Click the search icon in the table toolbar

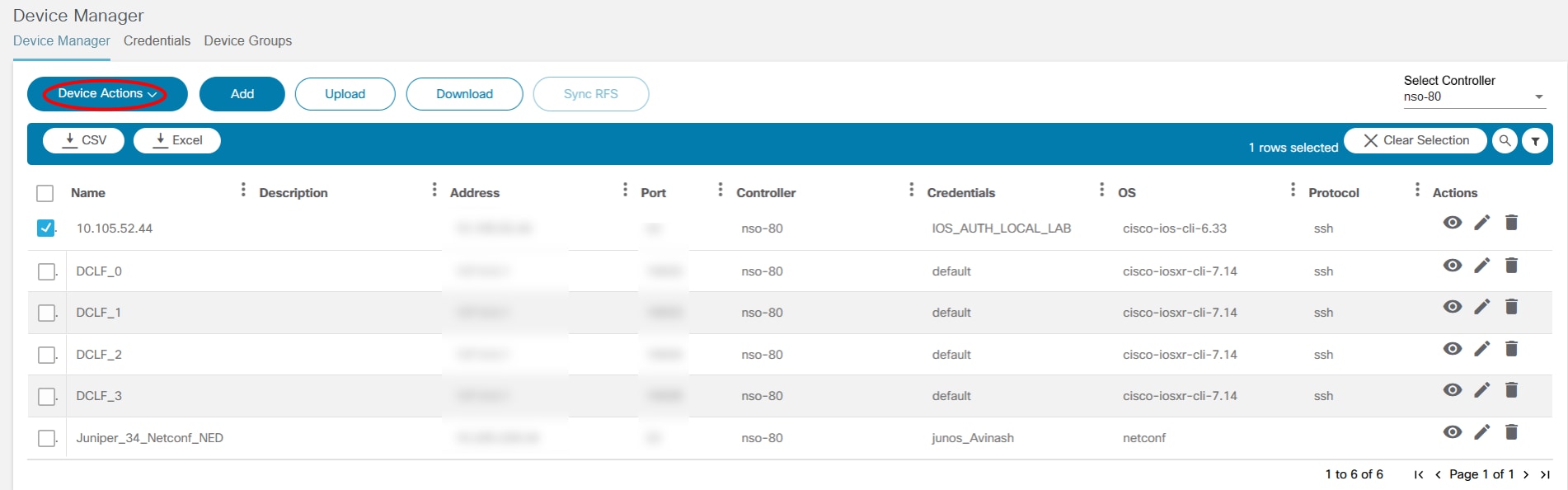1505,141
